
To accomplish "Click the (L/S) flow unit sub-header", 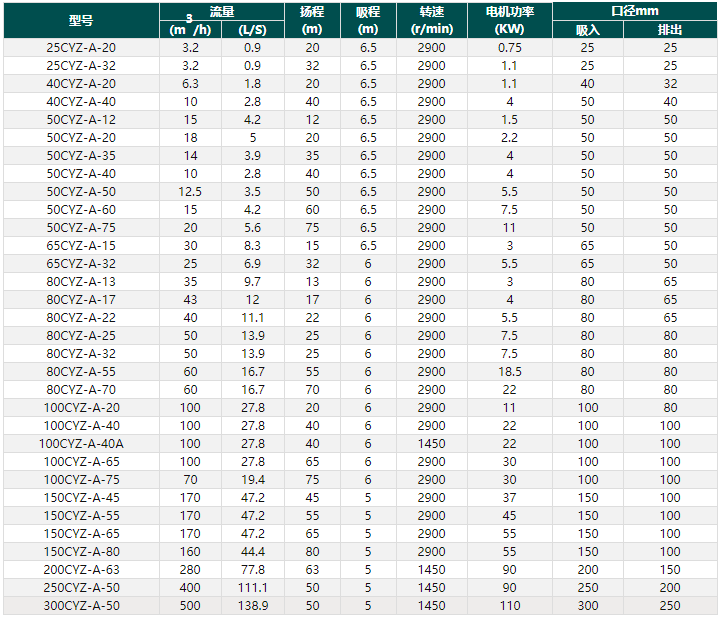I will click(x=251, y=30).
